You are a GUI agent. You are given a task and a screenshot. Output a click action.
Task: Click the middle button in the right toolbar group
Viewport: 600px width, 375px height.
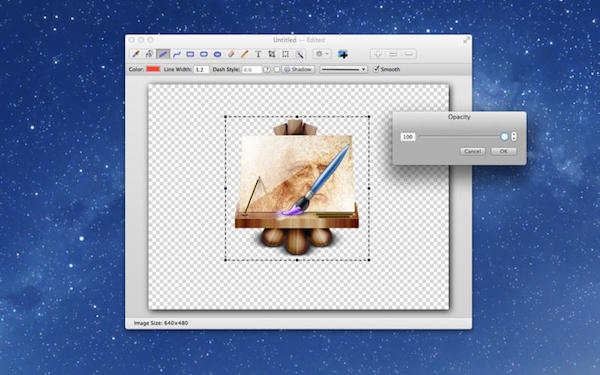click(x=393, y=54)
